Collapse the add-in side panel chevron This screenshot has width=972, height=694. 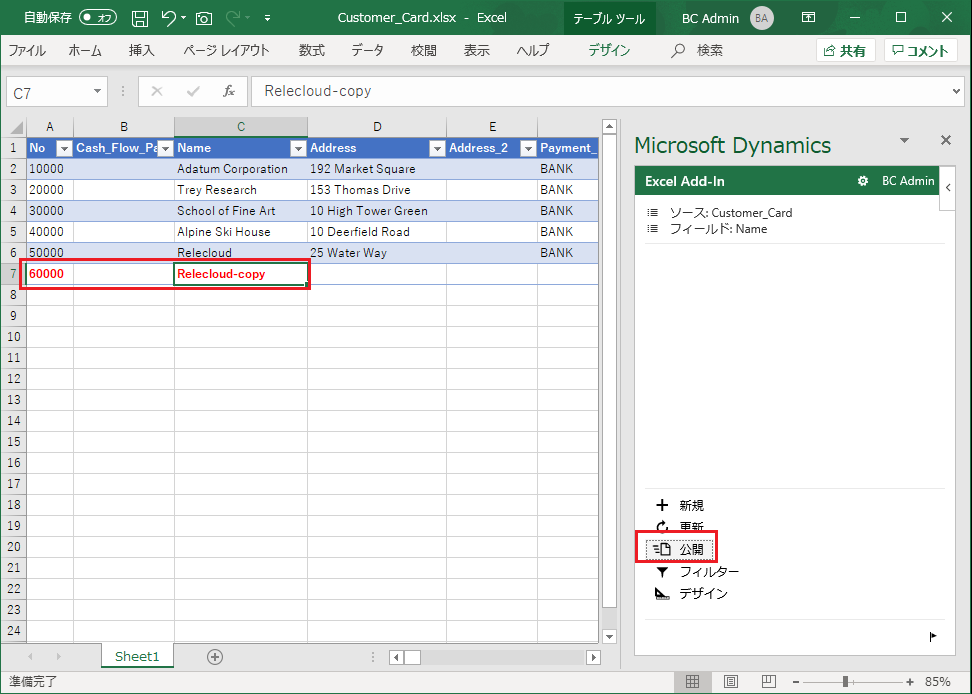click(x=948, y=188)
